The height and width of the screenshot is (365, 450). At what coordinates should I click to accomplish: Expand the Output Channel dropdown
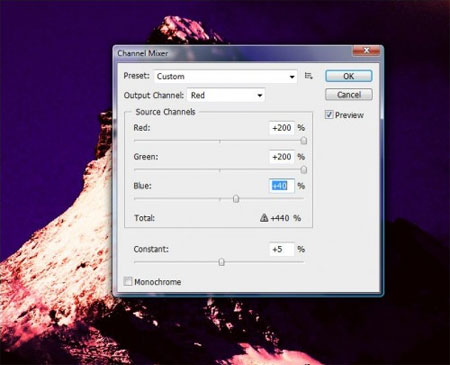[x=226, y=95]
